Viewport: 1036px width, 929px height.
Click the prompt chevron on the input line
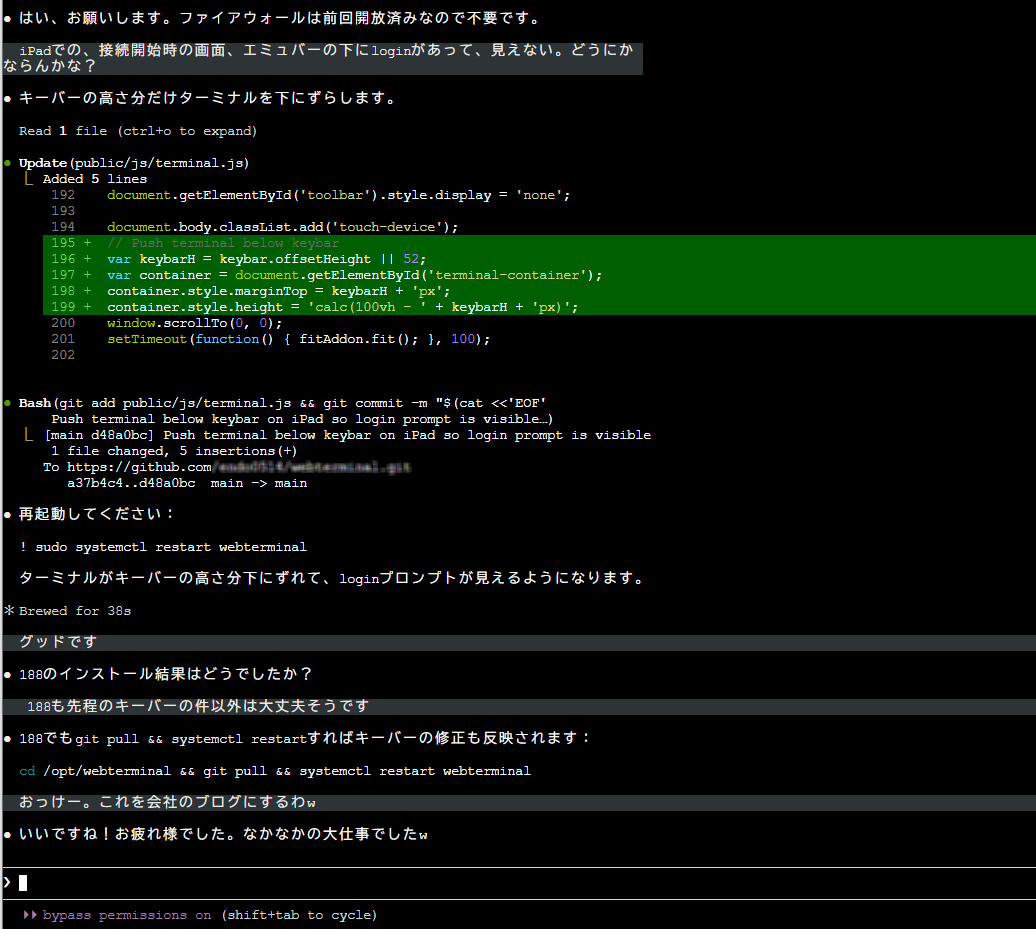(7, 882)
